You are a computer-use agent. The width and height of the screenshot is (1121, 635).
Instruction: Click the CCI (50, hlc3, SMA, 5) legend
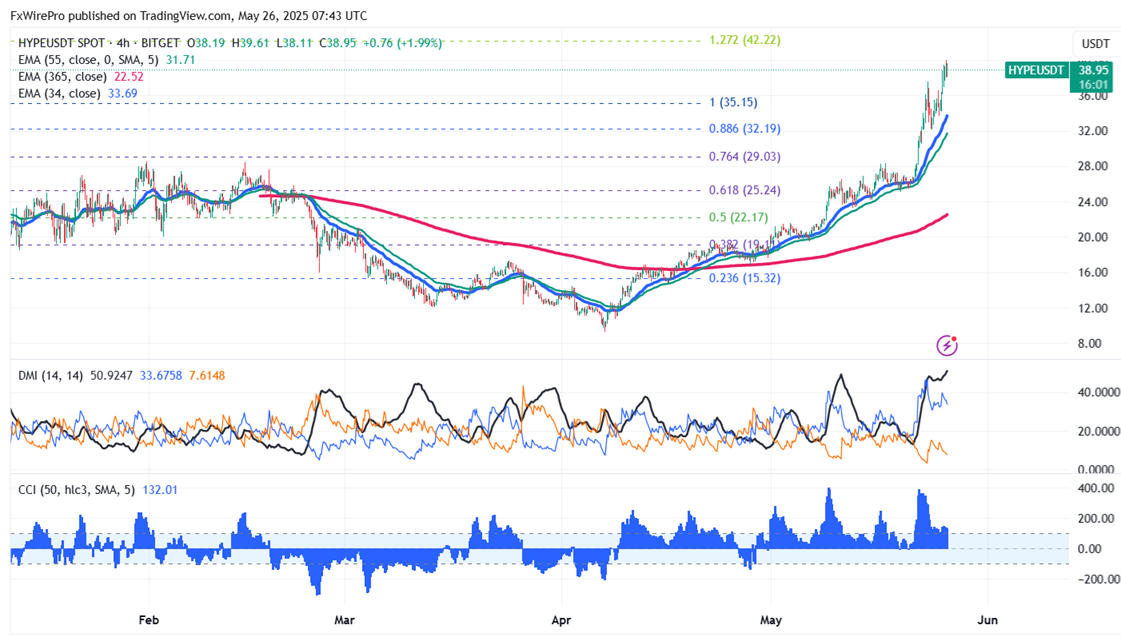click(x=77, y=490)
